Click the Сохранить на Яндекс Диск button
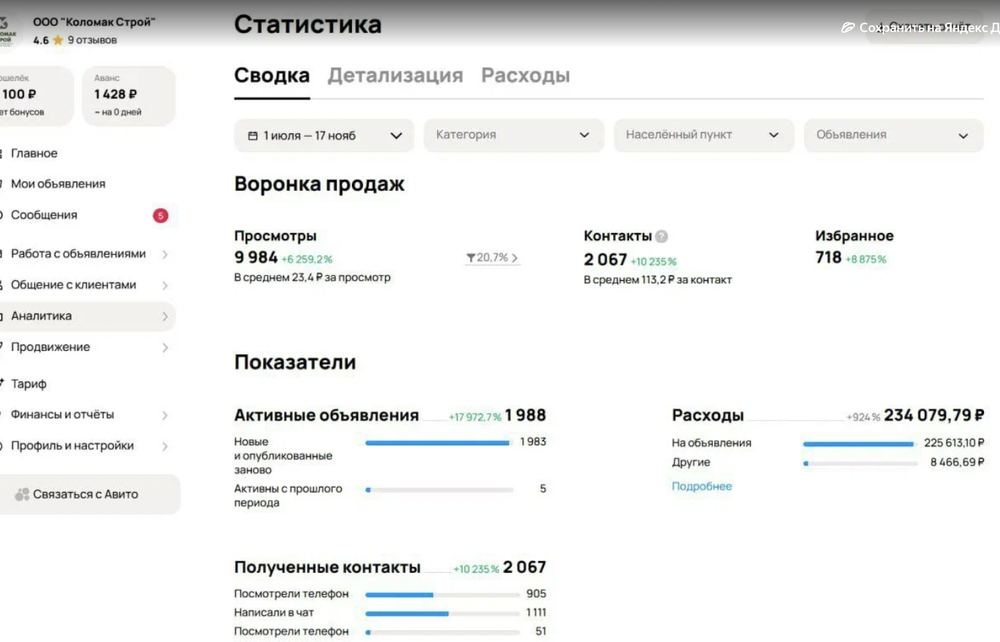 920,27
